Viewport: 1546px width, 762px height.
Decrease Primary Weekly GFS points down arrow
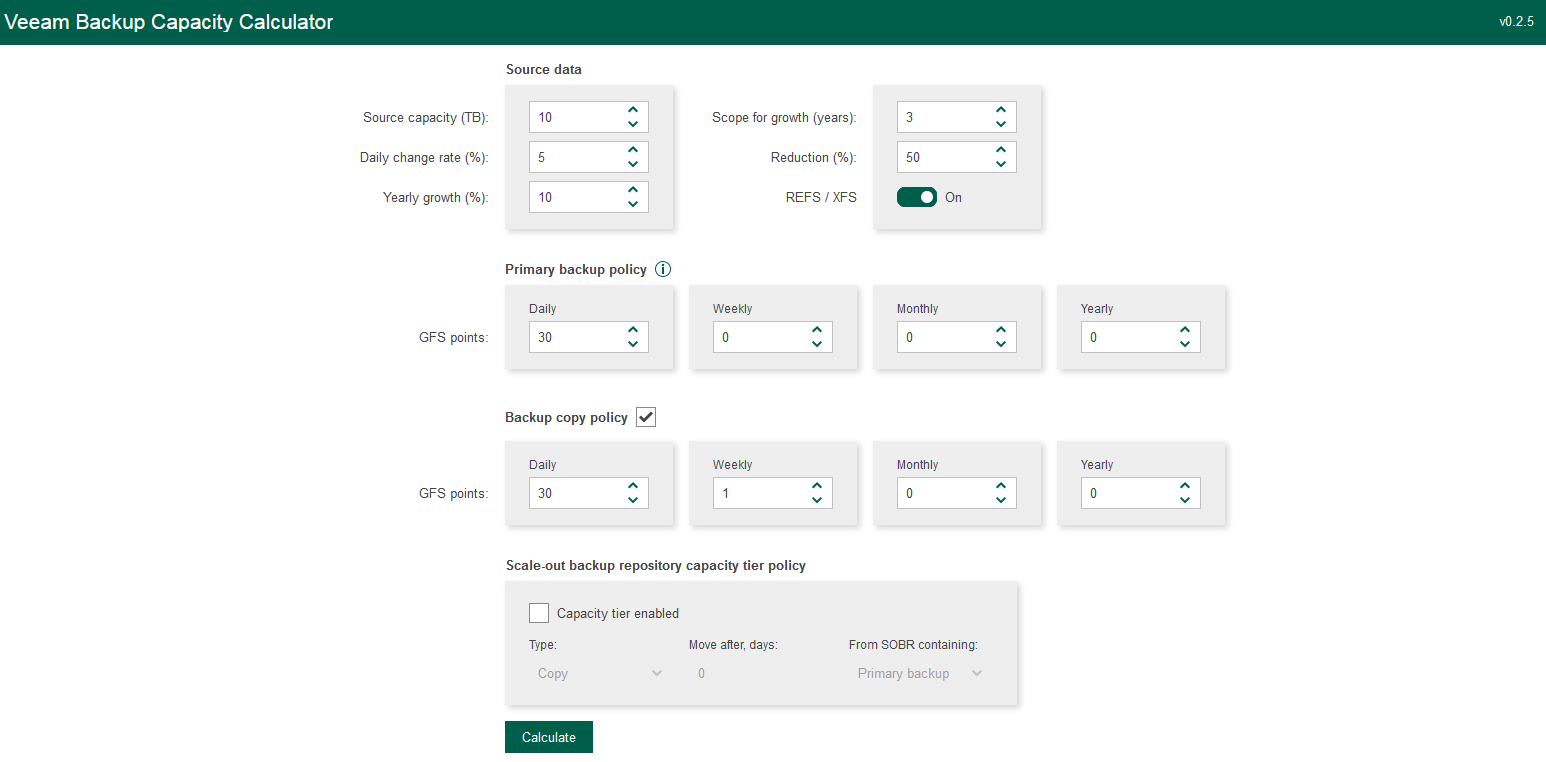817,344
